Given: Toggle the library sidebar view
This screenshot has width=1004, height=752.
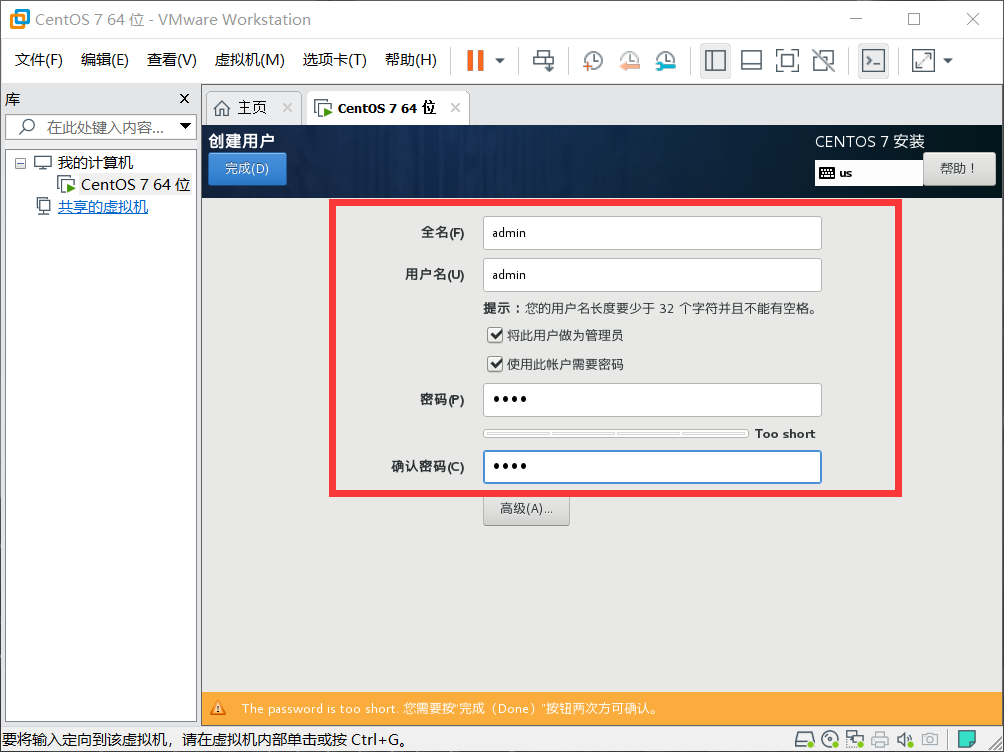Looking at the screenshot, I should click(715, 61).
